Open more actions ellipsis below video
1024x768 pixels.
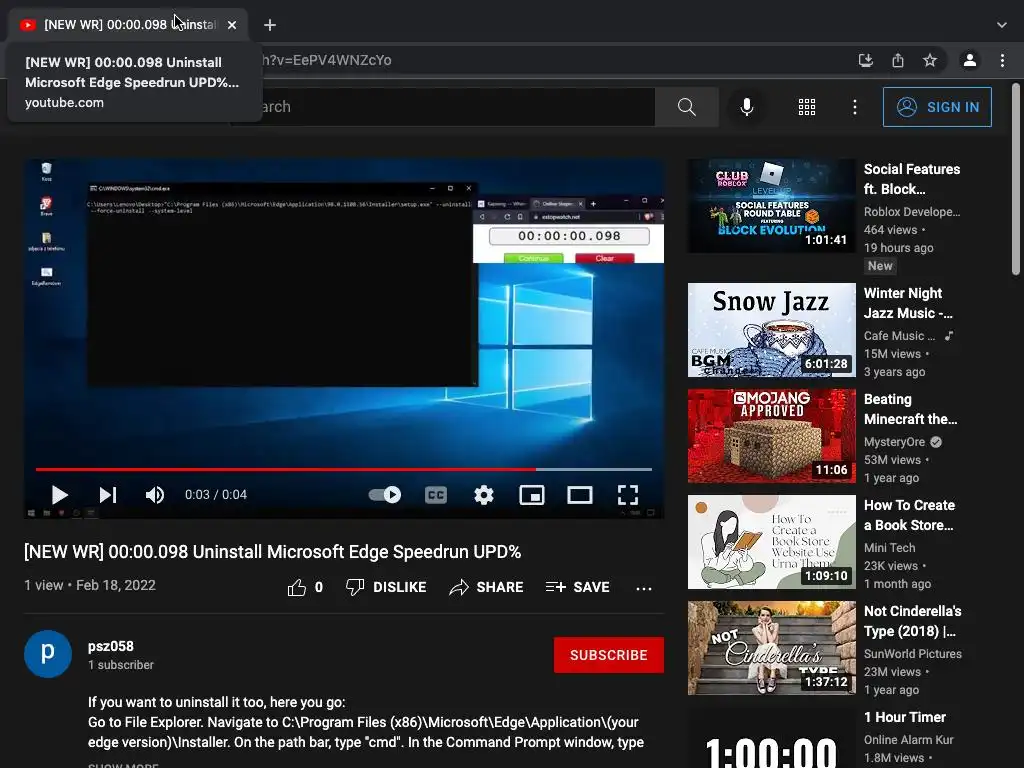tap(644, 588)
